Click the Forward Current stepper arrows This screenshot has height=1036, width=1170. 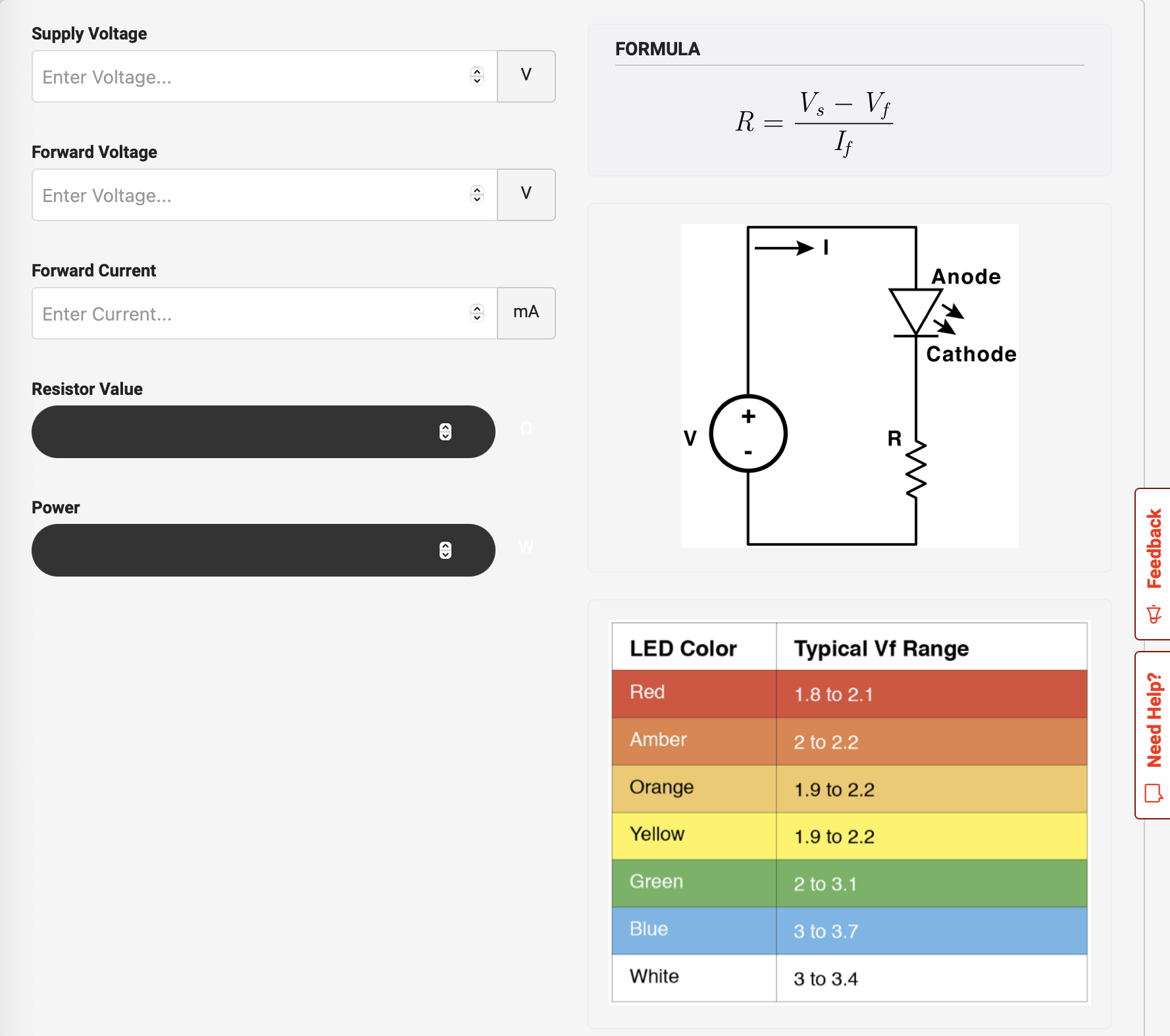[477, 313]
